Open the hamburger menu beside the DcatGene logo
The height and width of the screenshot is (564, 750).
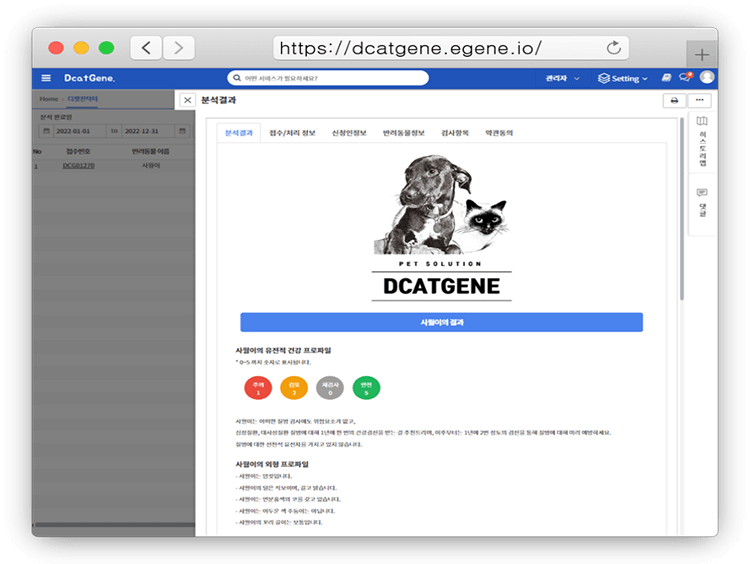click(x=46, y=78)
